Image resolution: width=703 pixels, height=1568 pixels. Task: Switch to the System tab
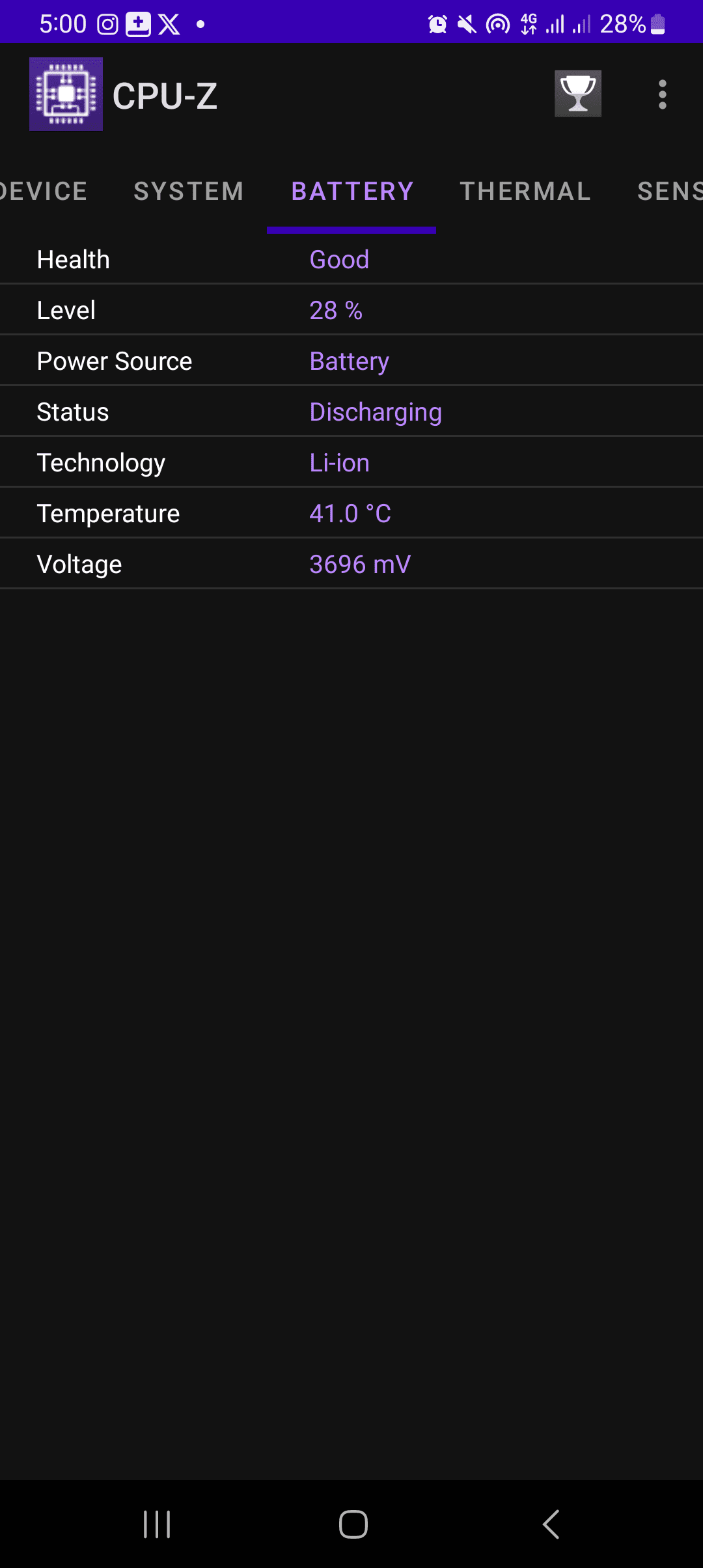pyautogui.click(x=189, y=191)
